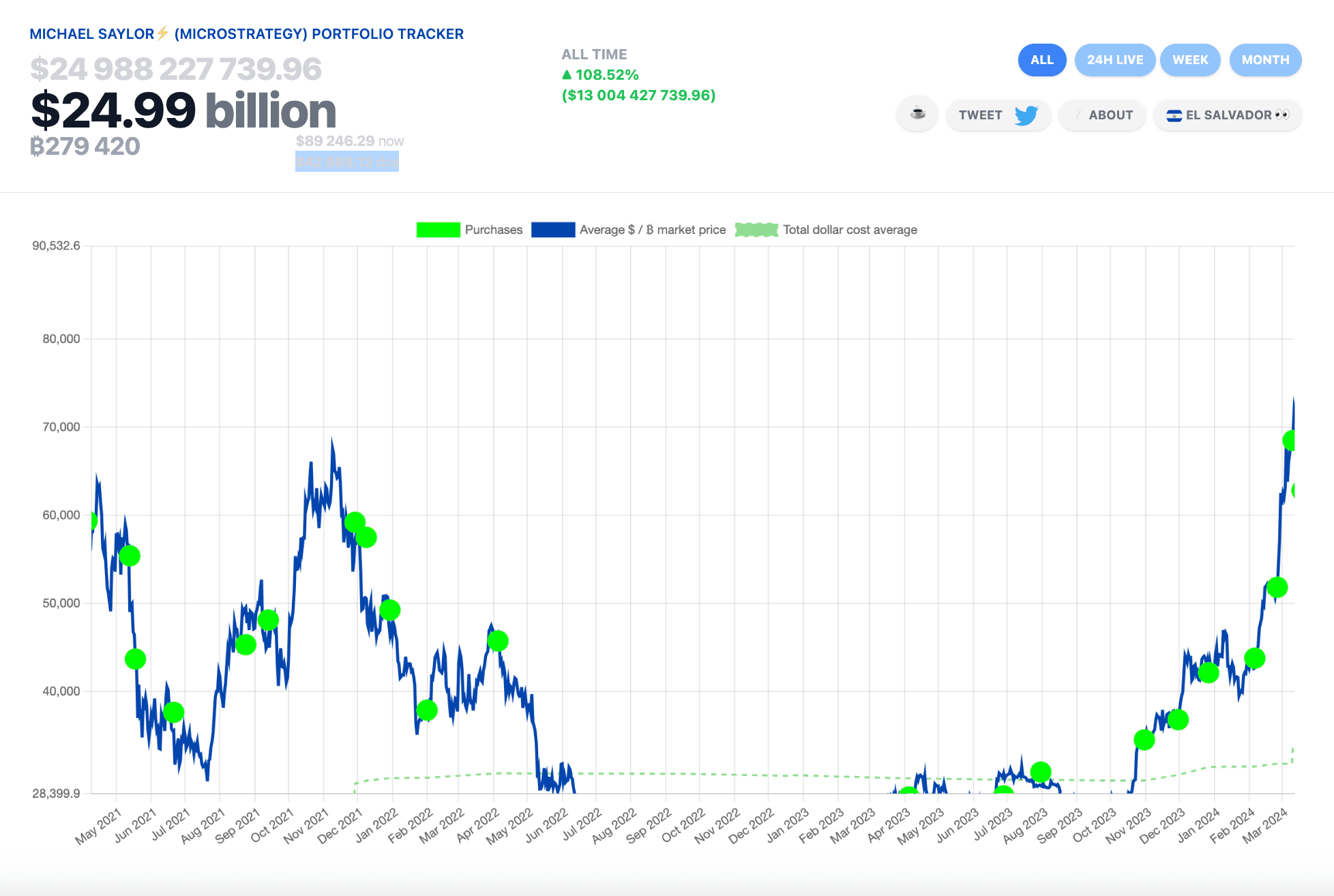The height and width of the screenshot is (896, 1334).
Task: Select the MONTH time range
Action: pyautogui.click(x=1265, y=60)
